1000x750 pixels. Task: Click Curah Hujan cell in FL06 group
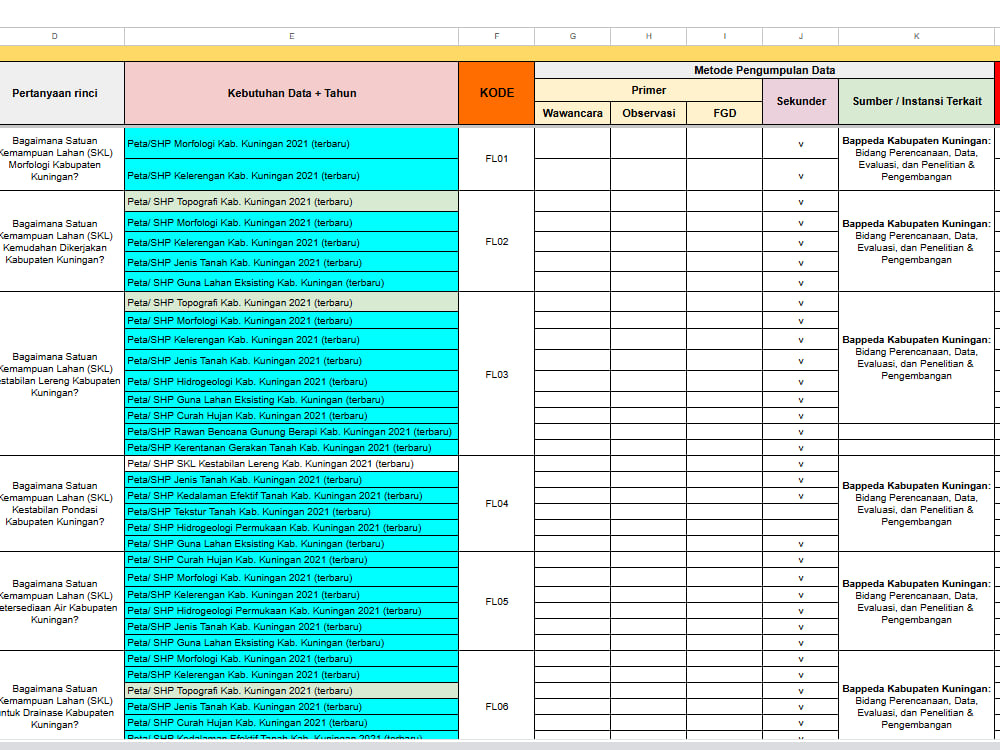291,723
